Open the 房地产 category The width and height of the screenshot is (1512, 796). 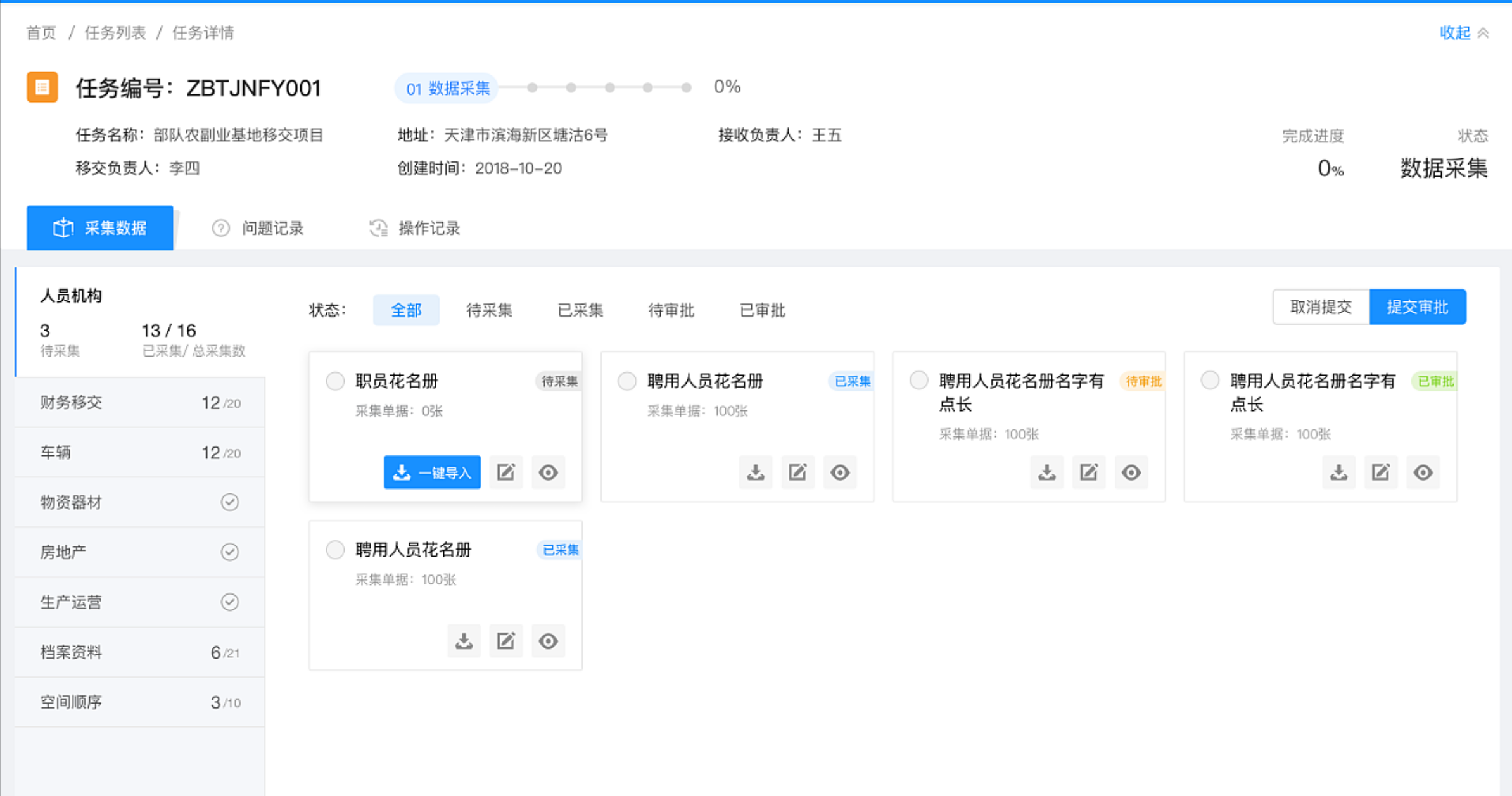point(140,552)
